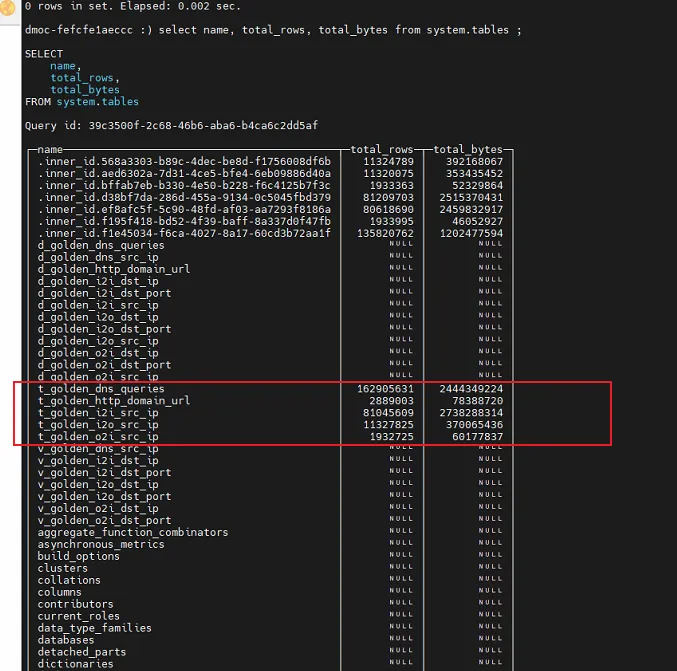Click table name v_golden_i2i_dst_ip

coord(98,461)
